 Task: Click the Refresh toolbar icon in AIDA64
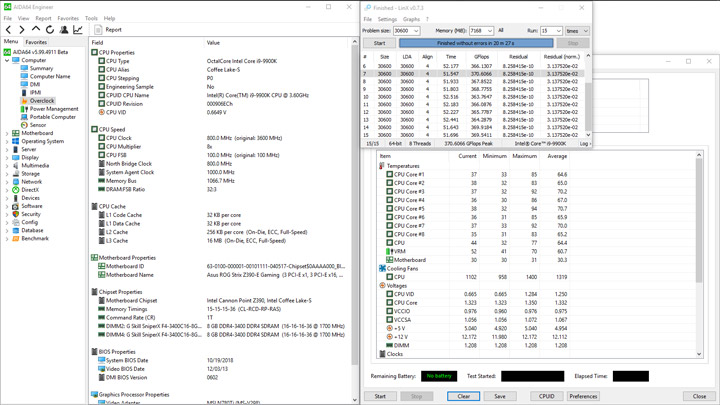point(50,30)
